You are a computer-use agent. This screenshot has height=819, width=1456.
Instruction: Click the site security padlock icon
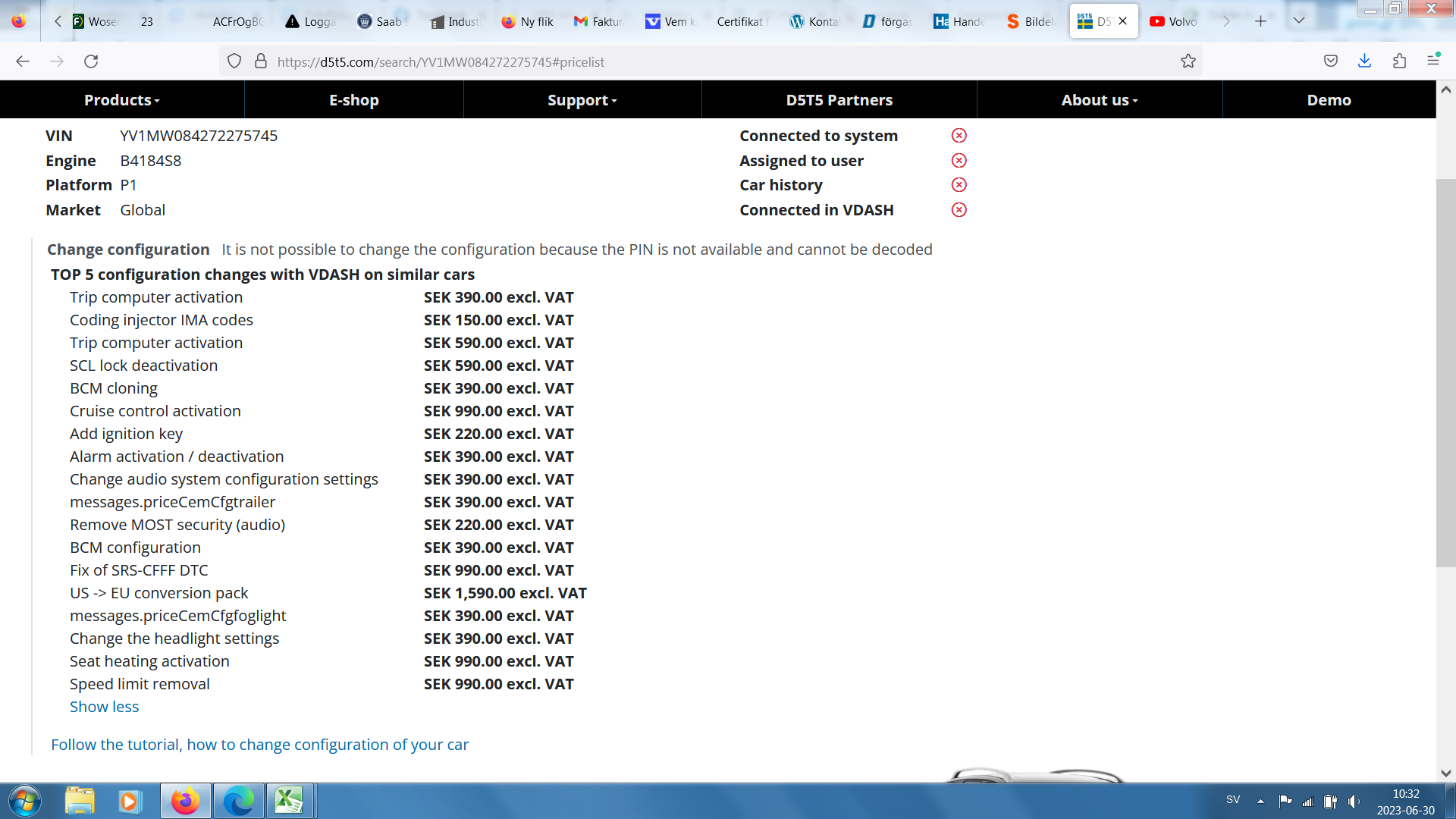pyautogui.click(x=261, y=61)
